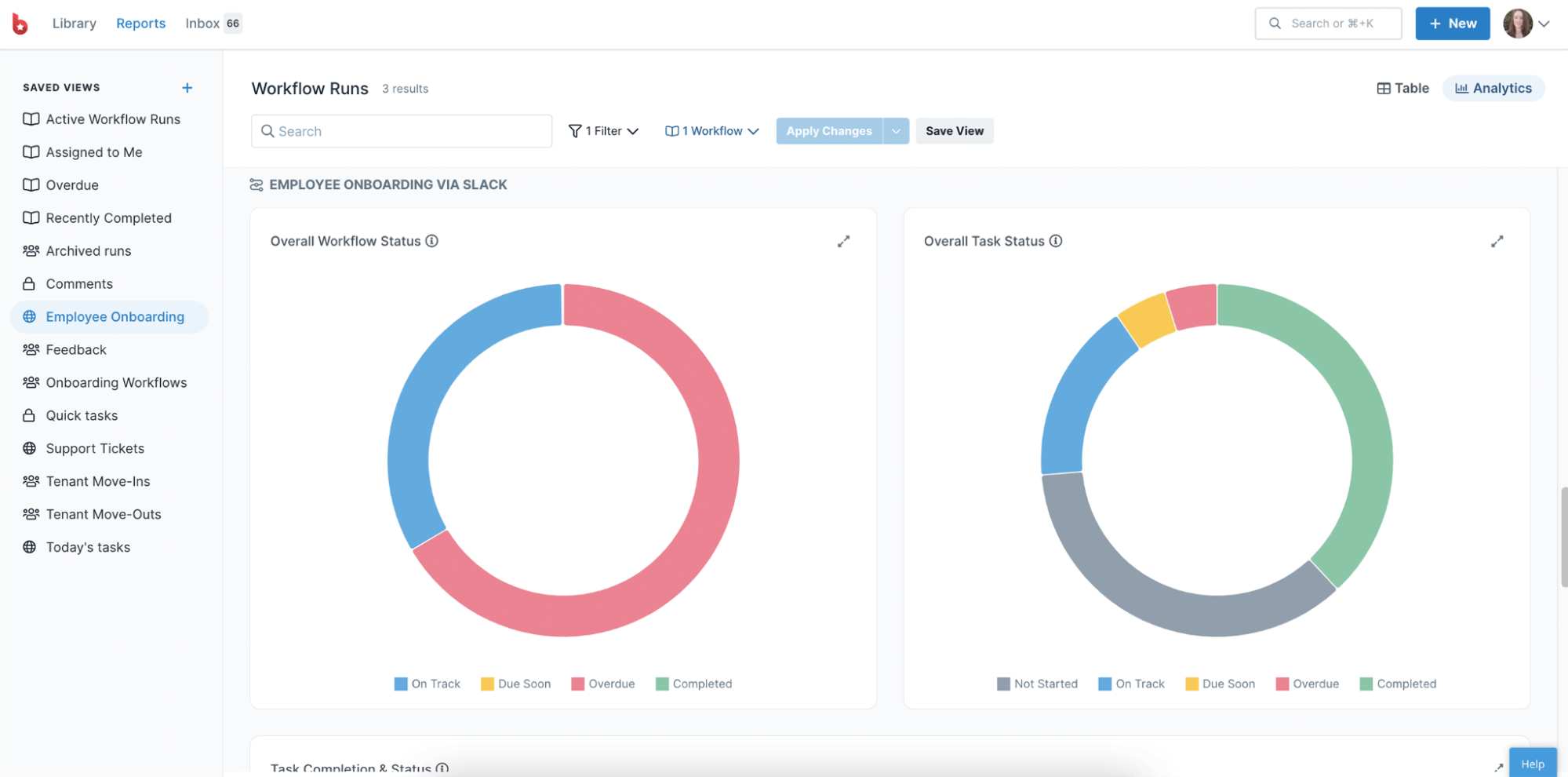Expand Overall Workflow Status chart to fullscreen
Screen dimensions: 1568x777
[844, 241]
